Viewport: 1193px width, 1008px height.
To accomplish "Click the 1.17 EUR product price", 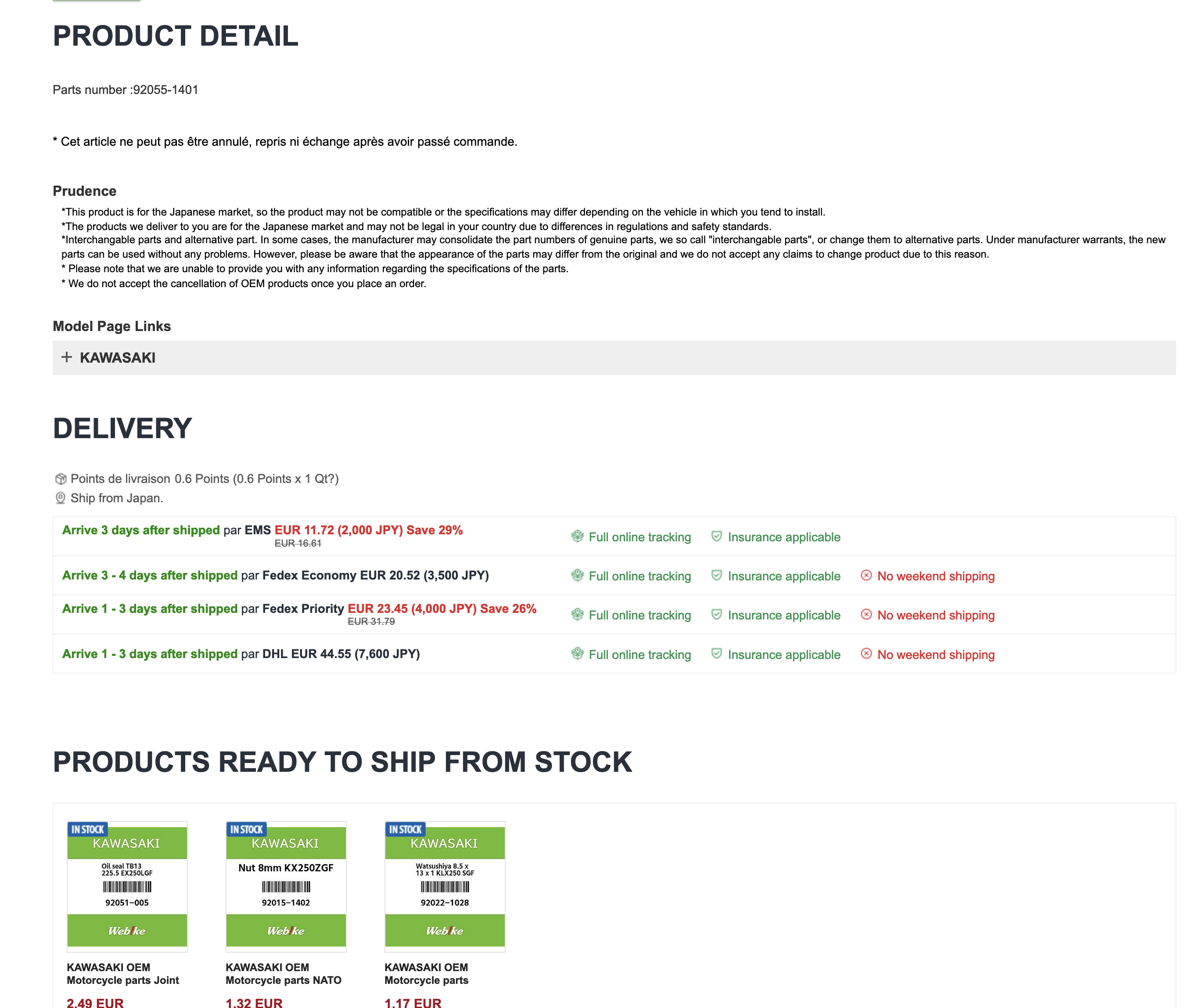I will coord(413,1002).
